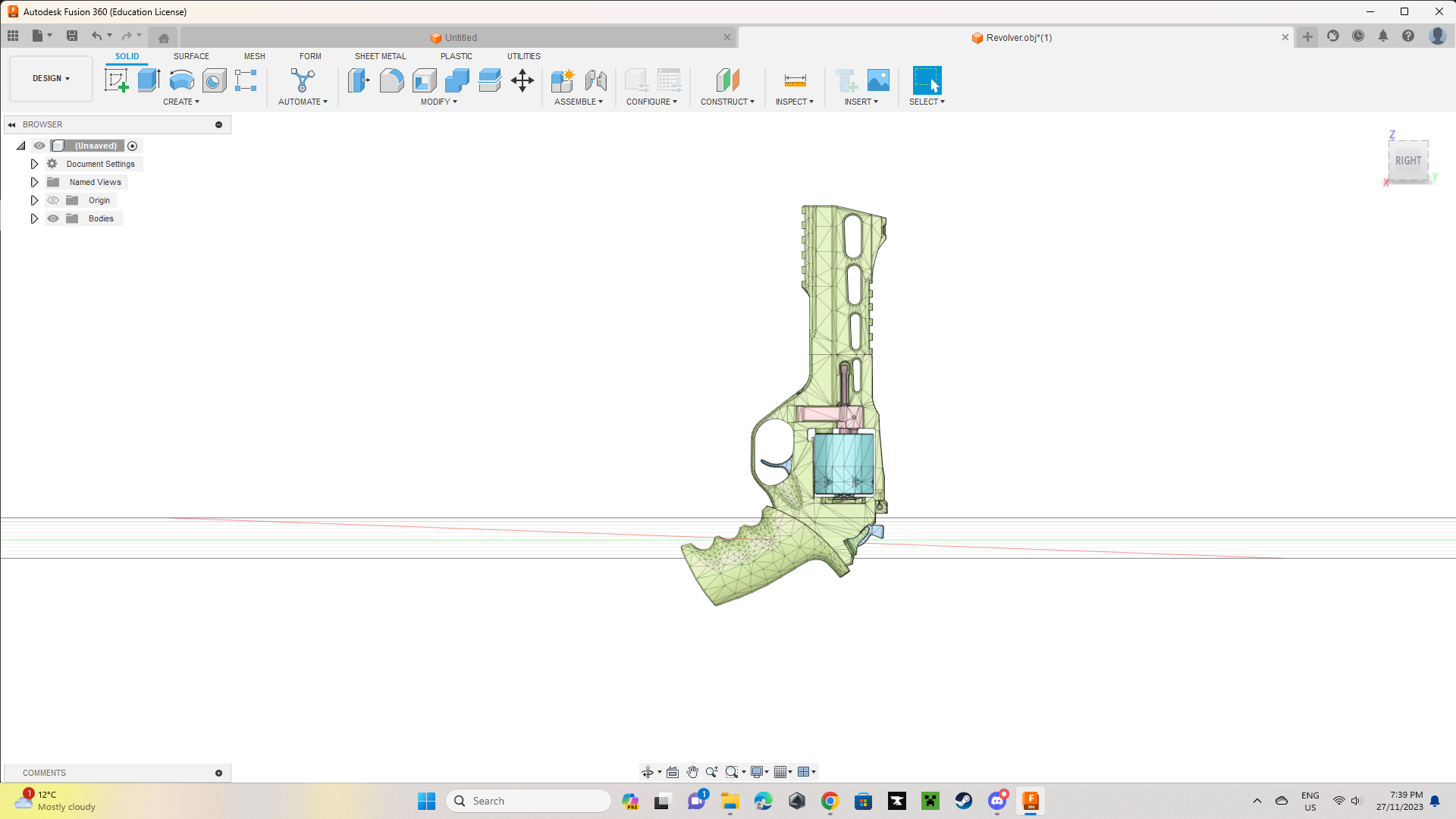Image resolution: width=1456 pixels, height=819 pixels.
Task: Switch to the Untitled document tab
Action: pyautogui.click(x=457, y=37)
